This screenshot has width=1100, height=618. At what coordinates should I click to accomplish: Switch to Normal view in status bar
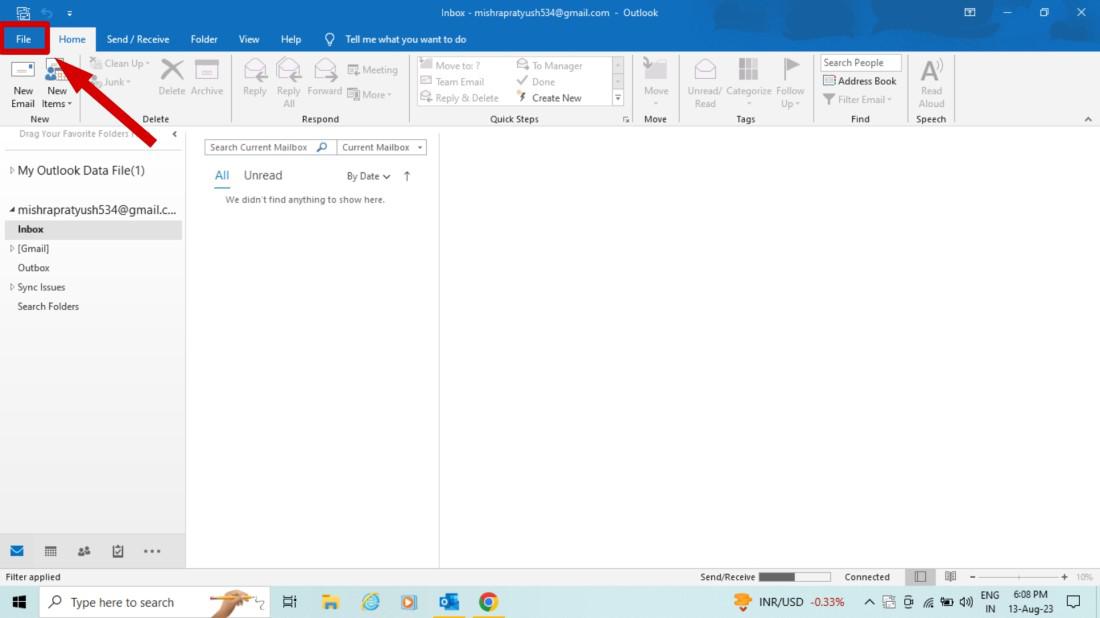pos(920,577)
